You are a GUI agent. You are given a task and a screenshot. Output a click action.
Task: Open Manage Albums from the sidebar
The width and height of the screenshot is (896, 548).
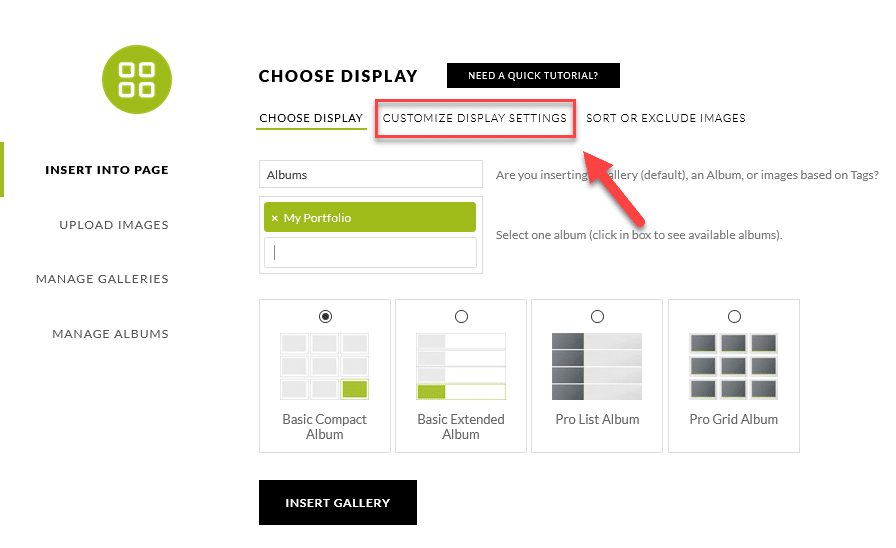point(110,334)
